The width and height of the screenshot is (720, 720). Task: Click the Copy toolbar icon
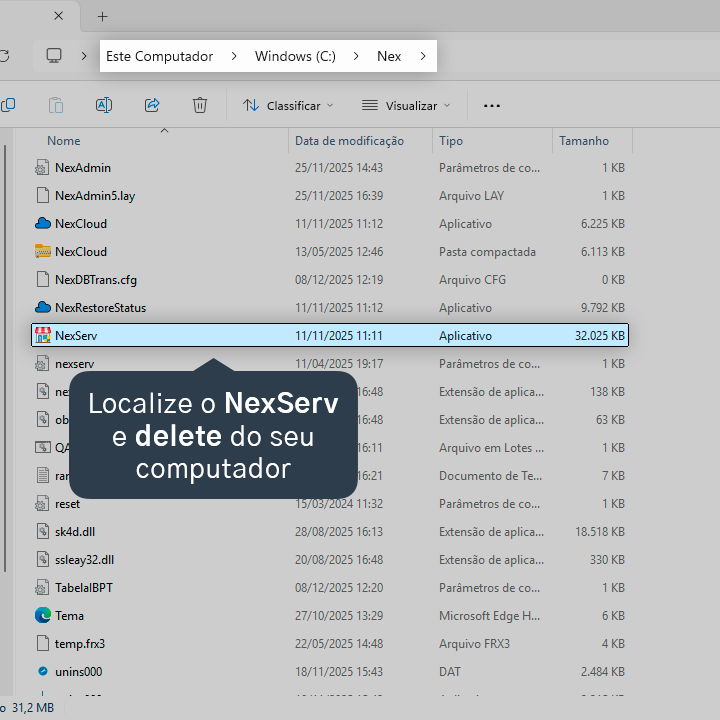(x=8, y=105)
